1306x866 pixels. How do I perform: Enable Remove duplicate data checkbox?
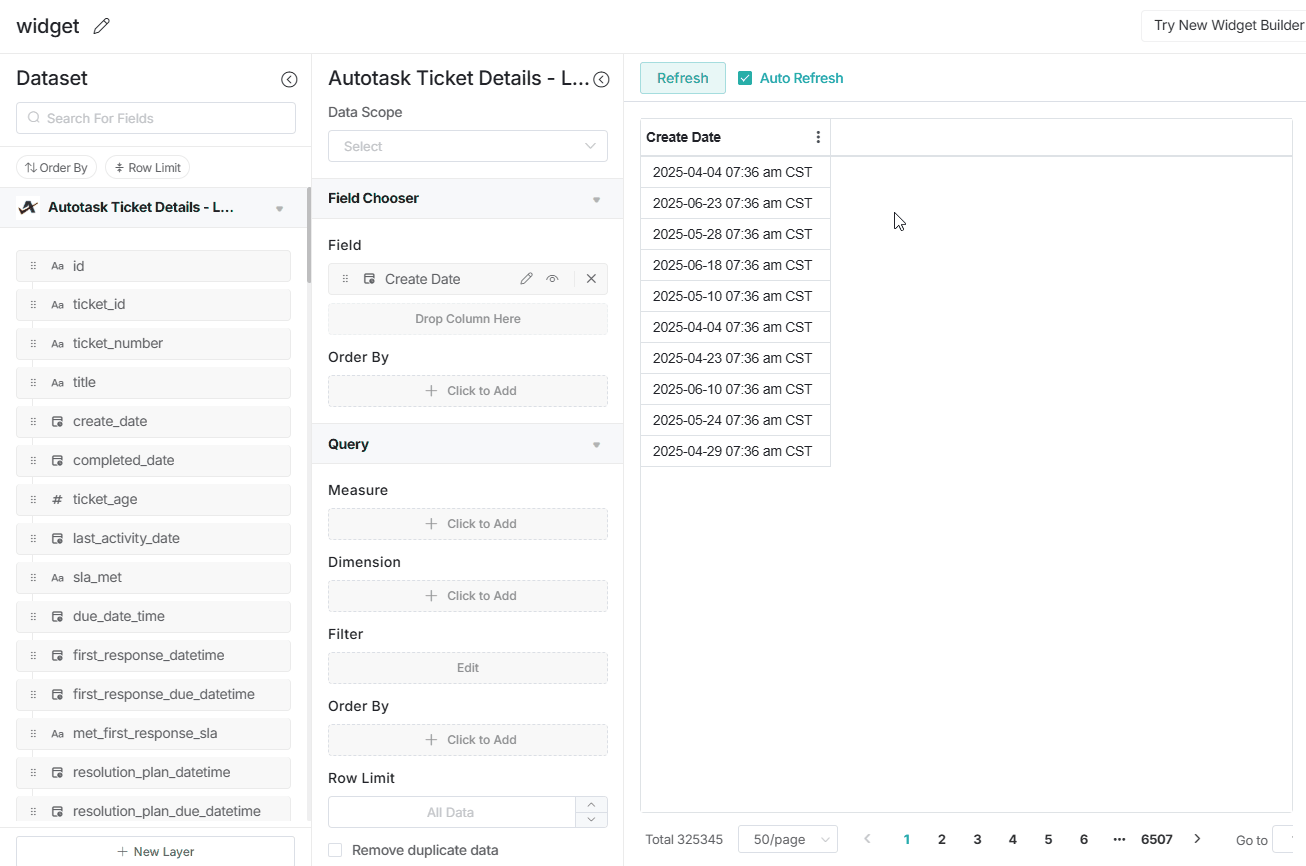click(x=335, y=850)
